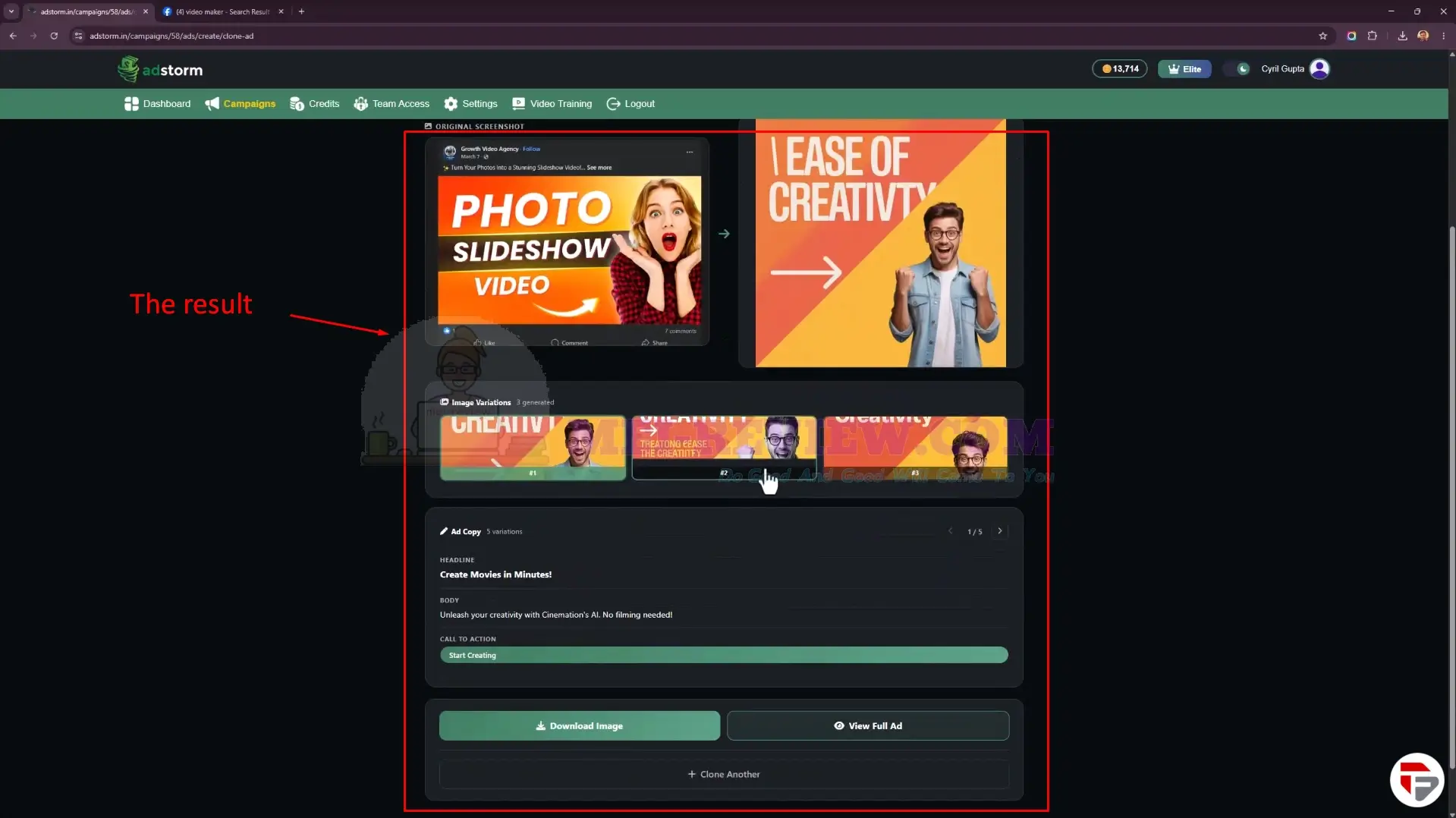Open Cyril Gupta profile avatar
This screenshot has width=1456, height=818.
click(1319, 69)
